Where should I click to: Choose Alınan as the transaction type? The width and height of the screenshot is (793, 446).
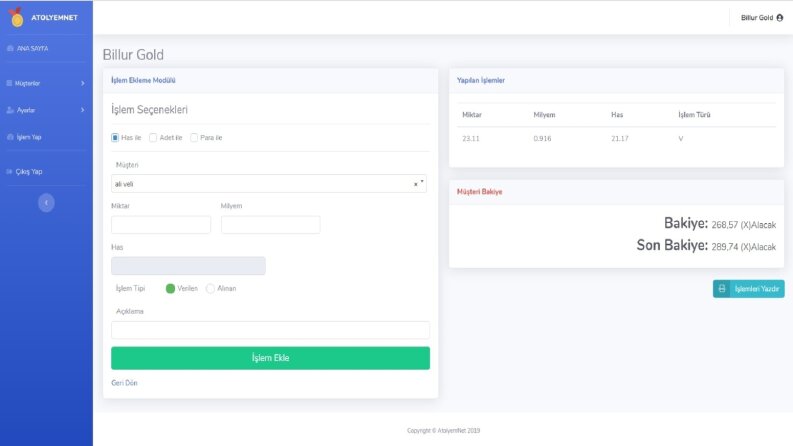click(210, 288)
